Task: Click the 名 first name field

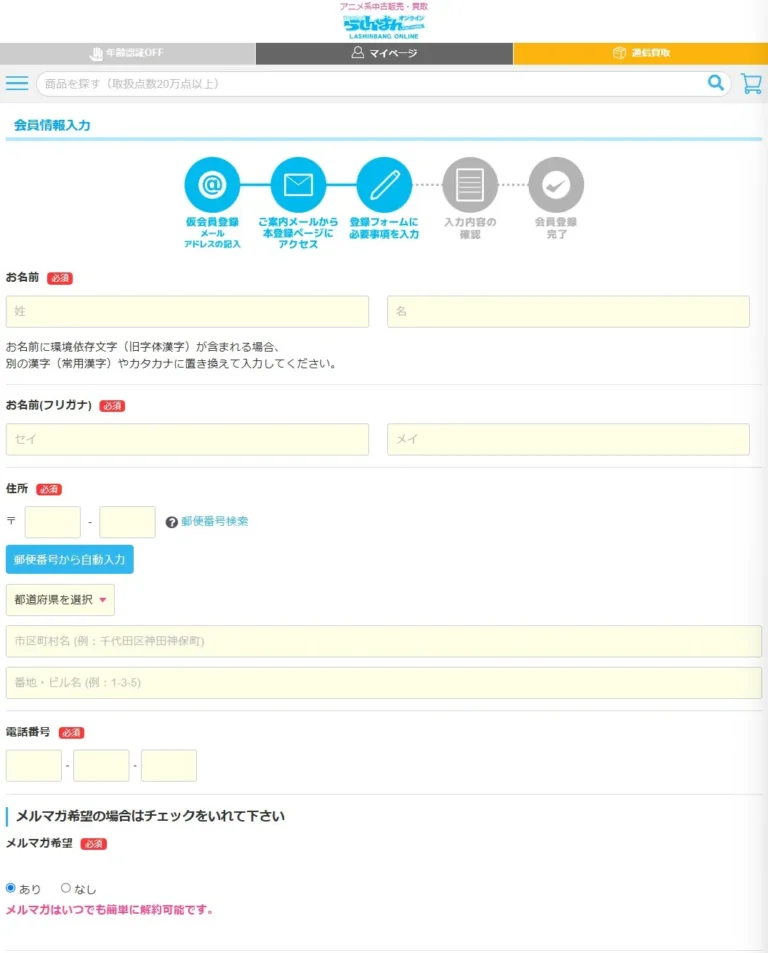Action: (568, 312)
